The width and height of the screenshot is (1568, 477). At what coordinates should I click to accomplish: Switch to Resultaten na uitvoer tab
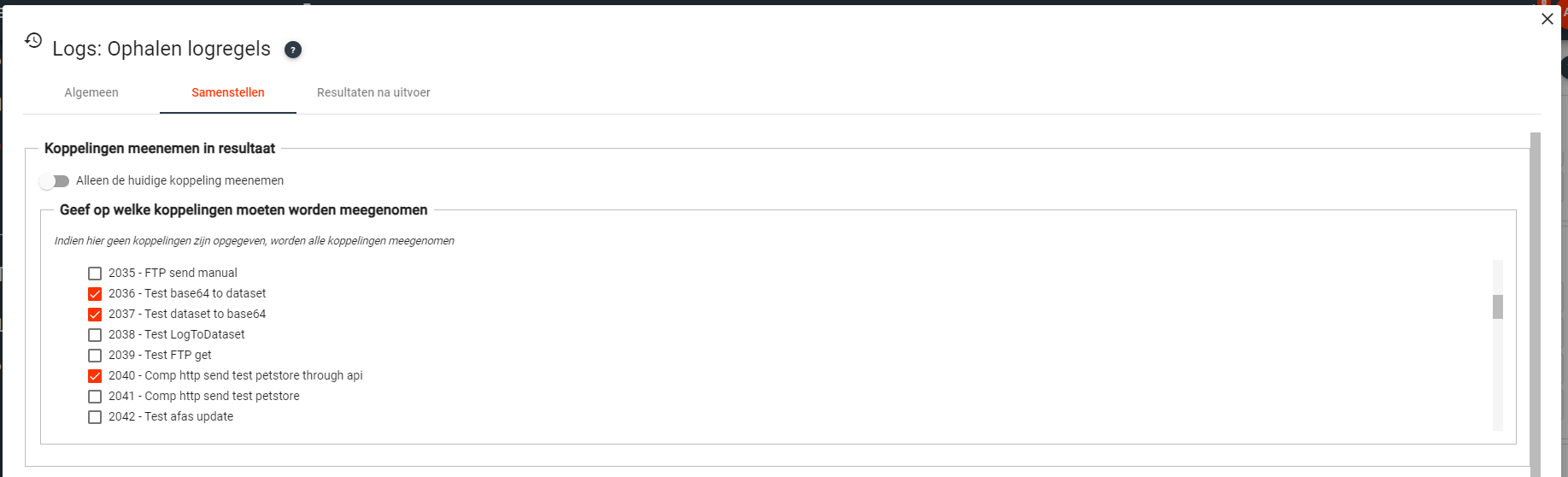pos(373,92)
